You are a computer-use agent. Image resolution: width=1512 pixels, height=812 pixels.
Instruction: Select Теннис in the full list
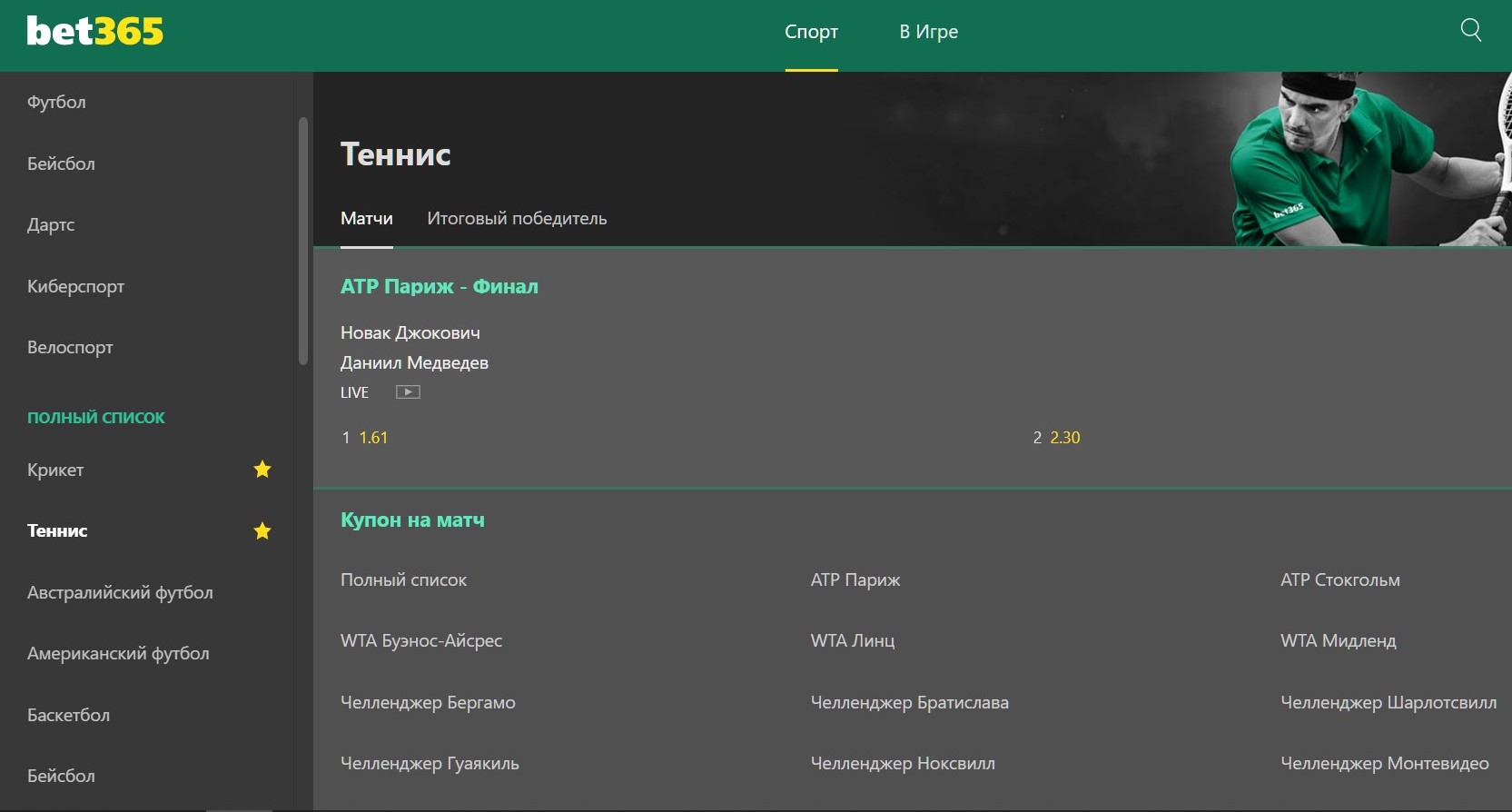57,531
